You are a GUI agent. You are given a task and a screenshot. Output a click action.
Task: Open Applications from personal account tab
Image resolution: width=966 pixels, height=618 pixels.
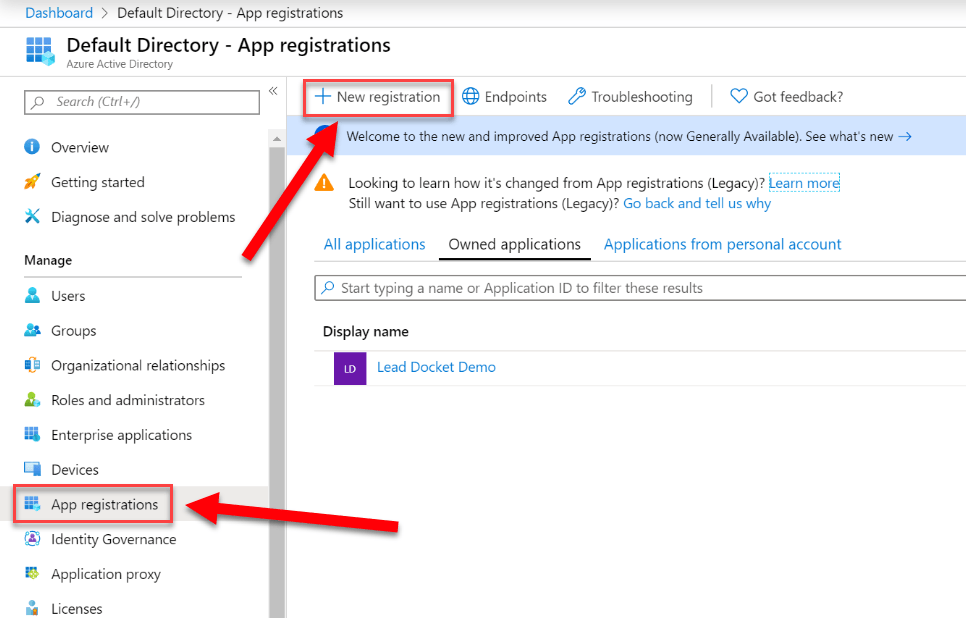722,244
